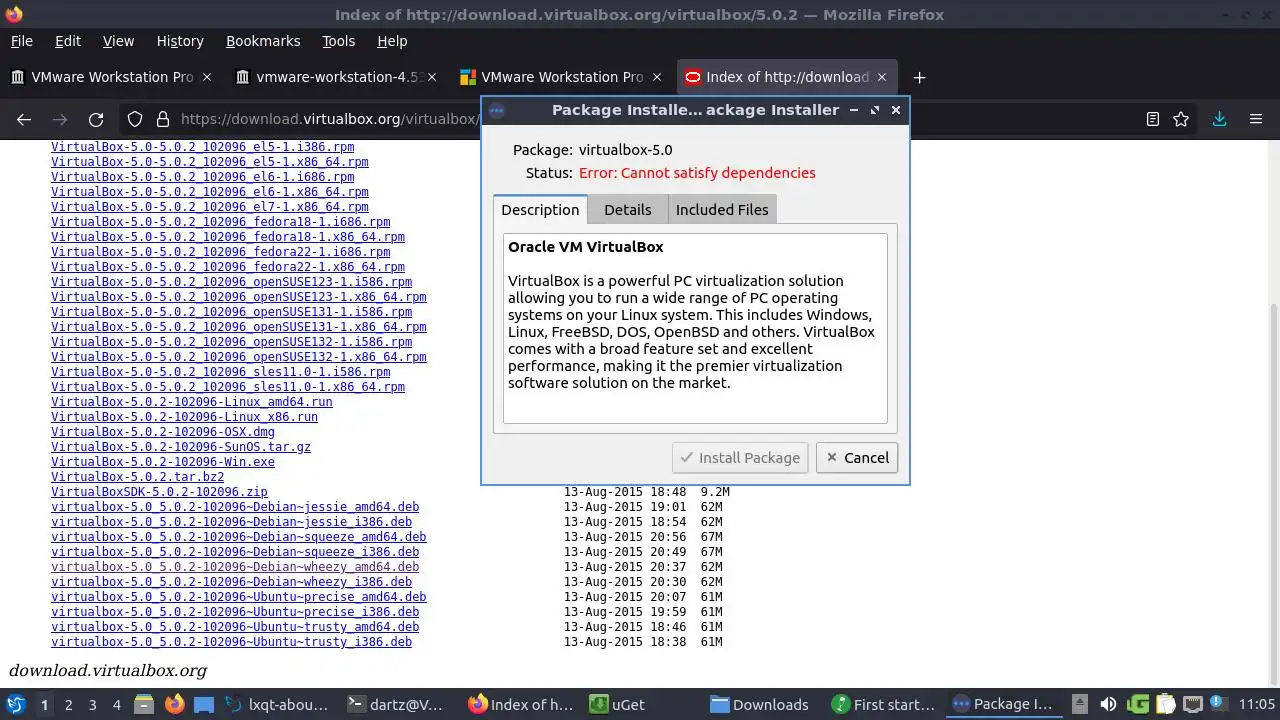This screenshot has height=720, width=1280.
Task: Click the fedora22-1.x86_64.rpm link
Action: coord(228,267)
